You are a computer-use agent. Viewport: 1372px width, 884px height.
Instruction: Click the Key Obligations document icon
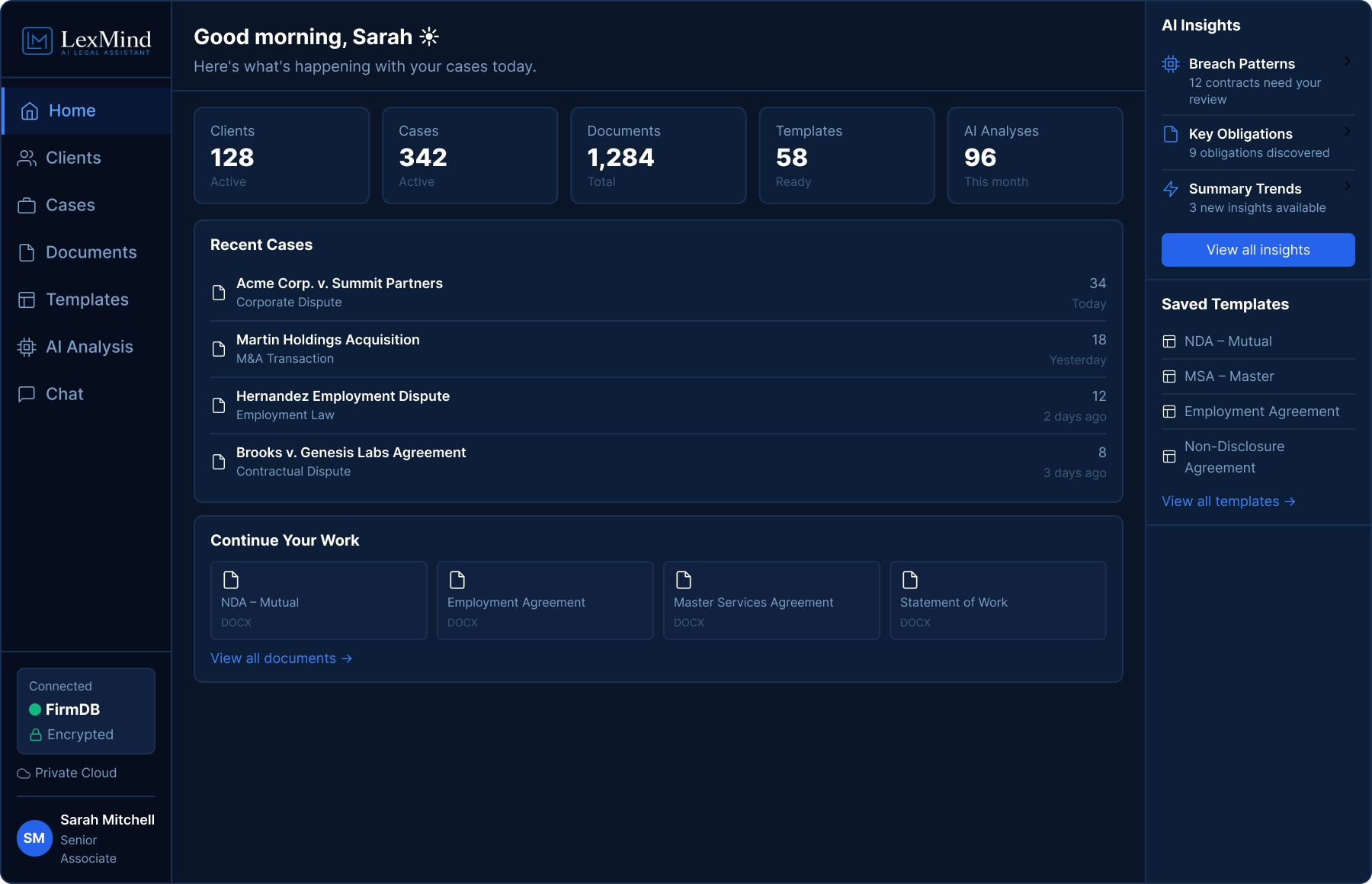[x=1171, y=134]
